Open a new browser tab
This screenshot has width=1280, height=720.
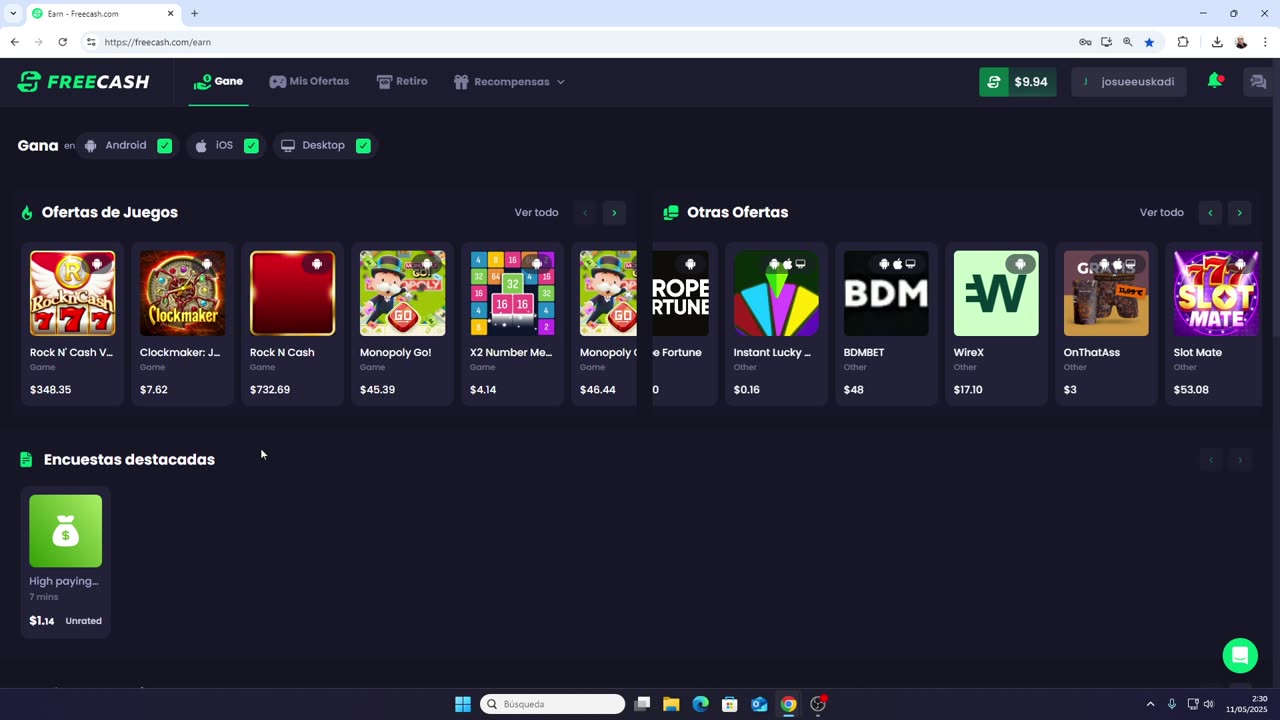coord(194,14)
